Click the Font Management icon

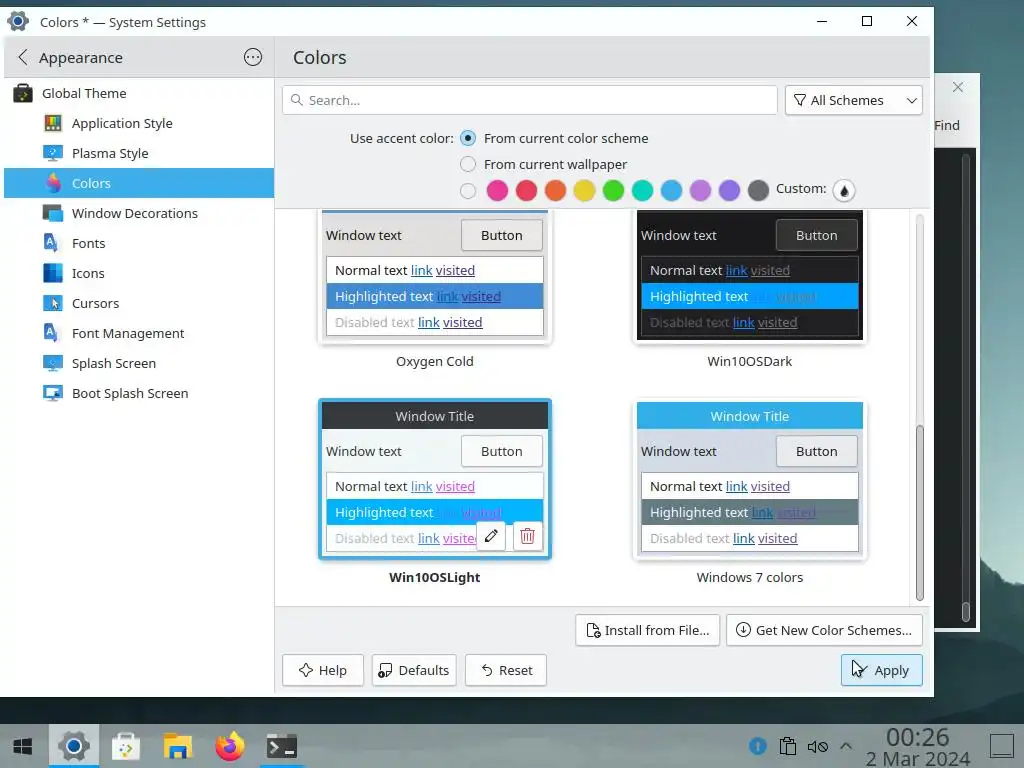(53, 334)
